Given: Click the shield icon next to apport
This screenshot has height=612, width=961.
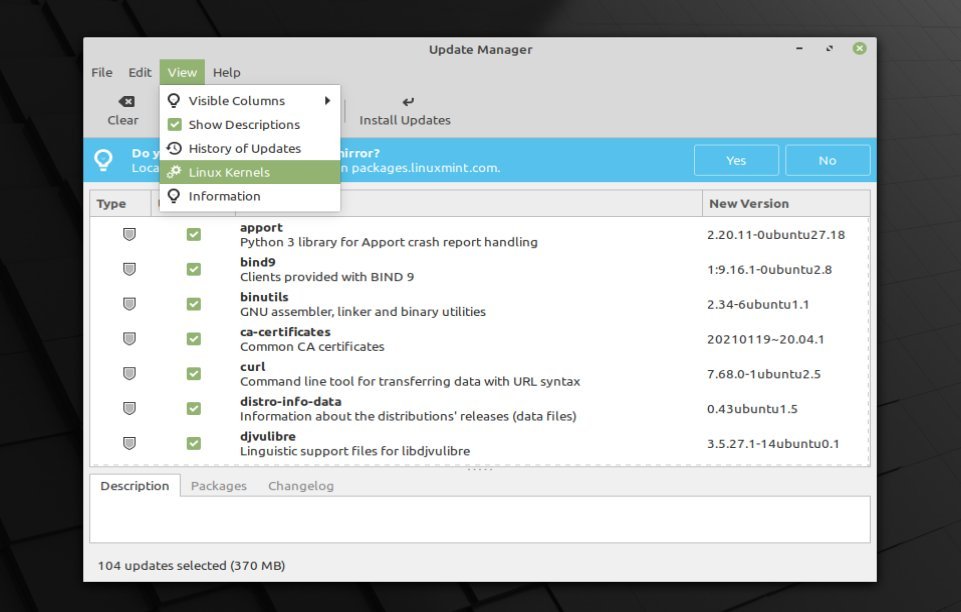Looking at the screenshot, I should coord(129,235).
